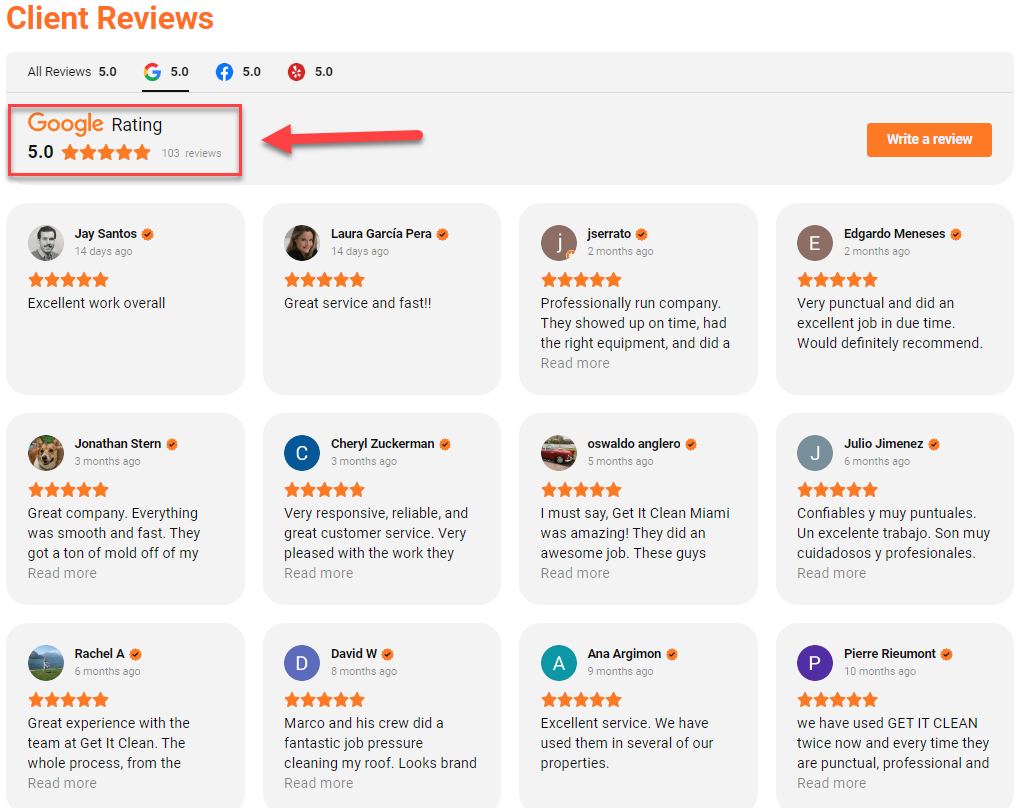Image resolution: width=1028 pixels, height=808 pixels.
Task: Select the Google reviews tab icon
Action: tap(152, 71)
